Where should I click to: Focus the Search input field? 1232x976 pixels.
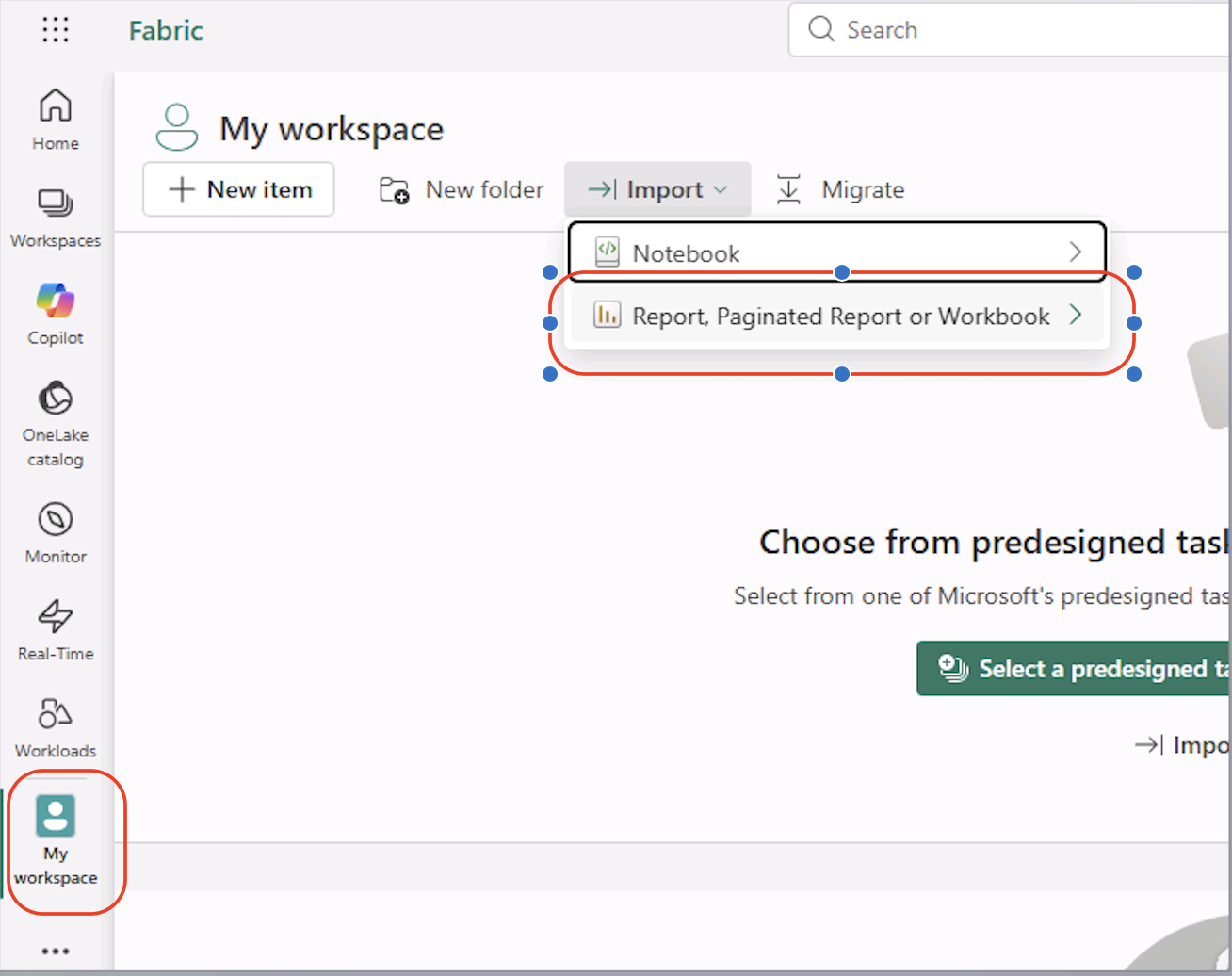coord(1010,30)
